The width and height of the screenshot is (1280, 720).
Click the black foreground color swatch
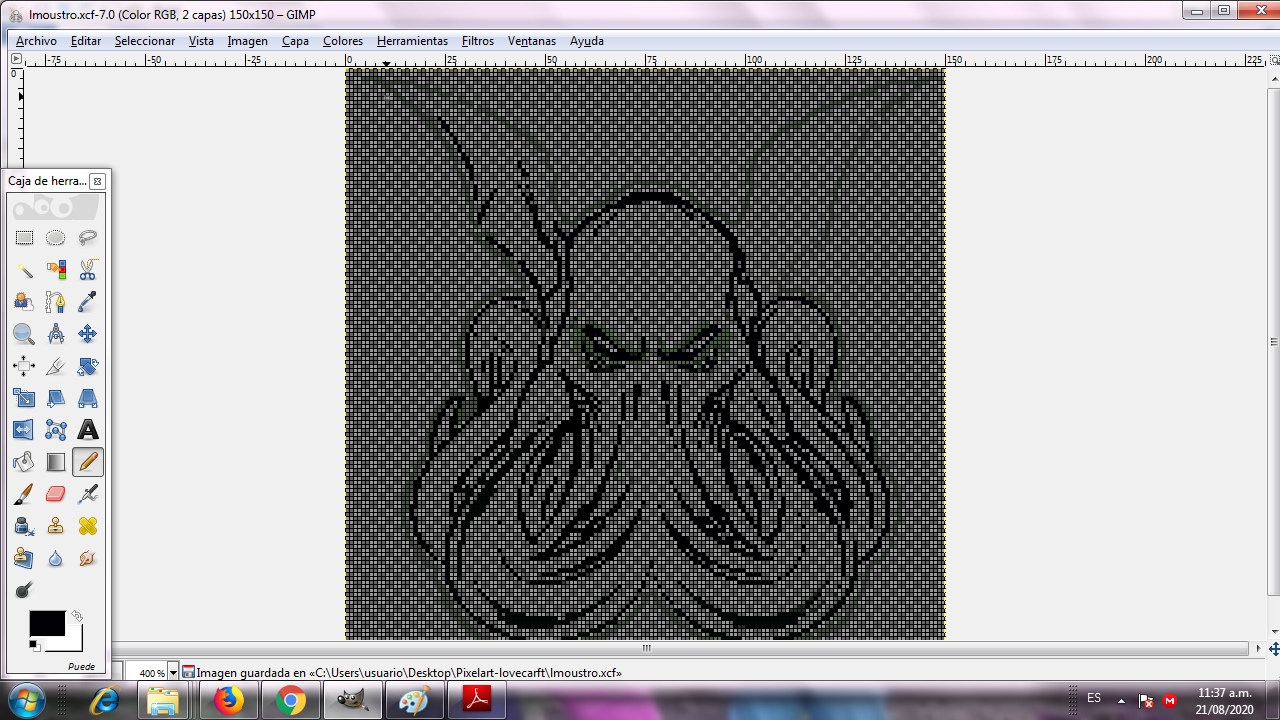[x=46, y=623]
